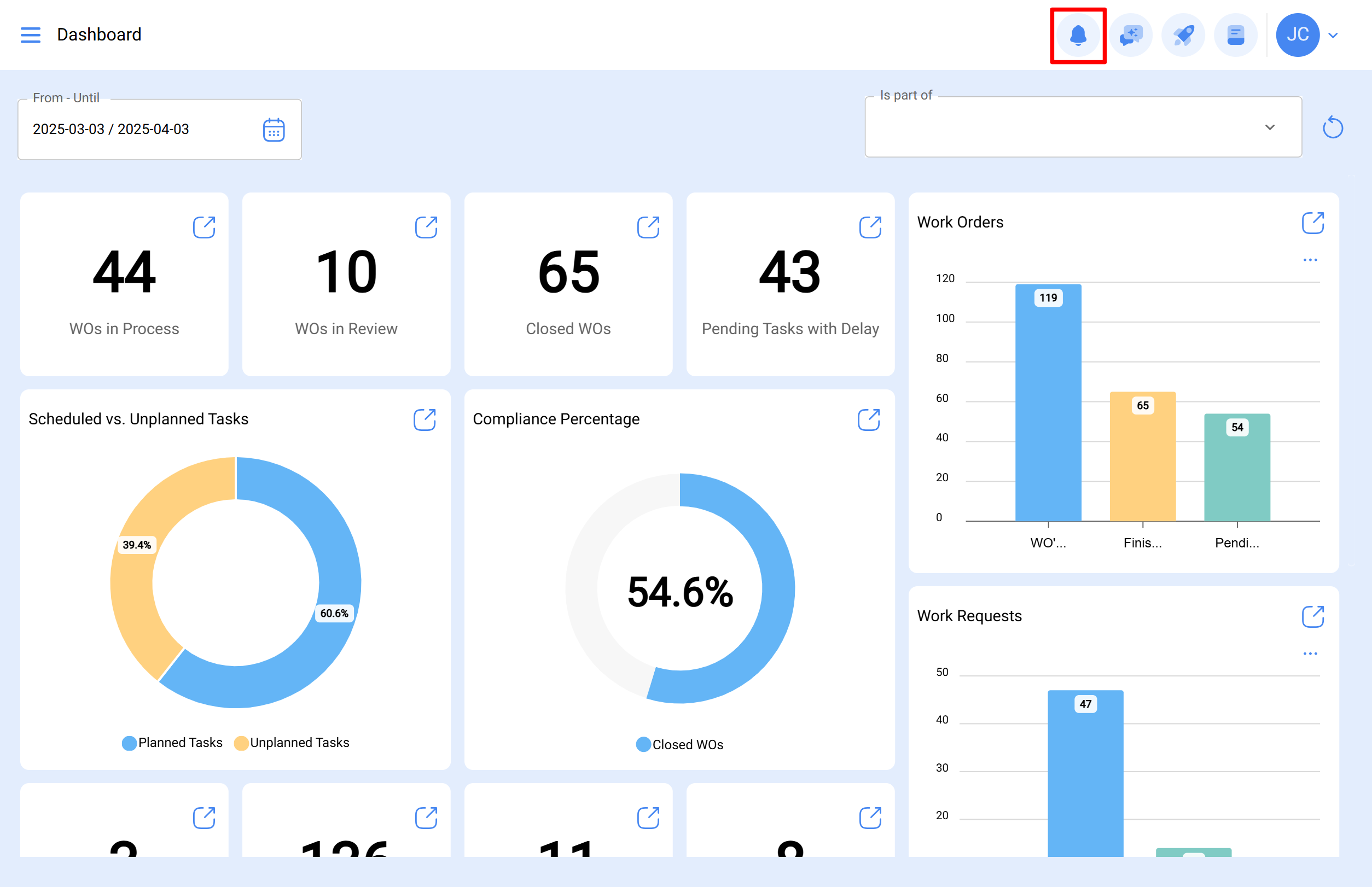Open the date range calendar picker

pos(274,130)
